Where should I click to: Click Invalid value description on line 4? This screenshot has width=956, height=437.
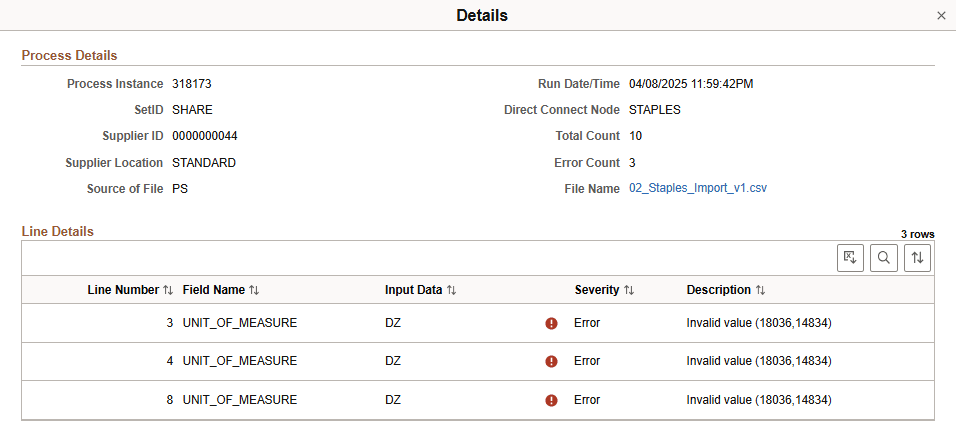pos(759,361)
